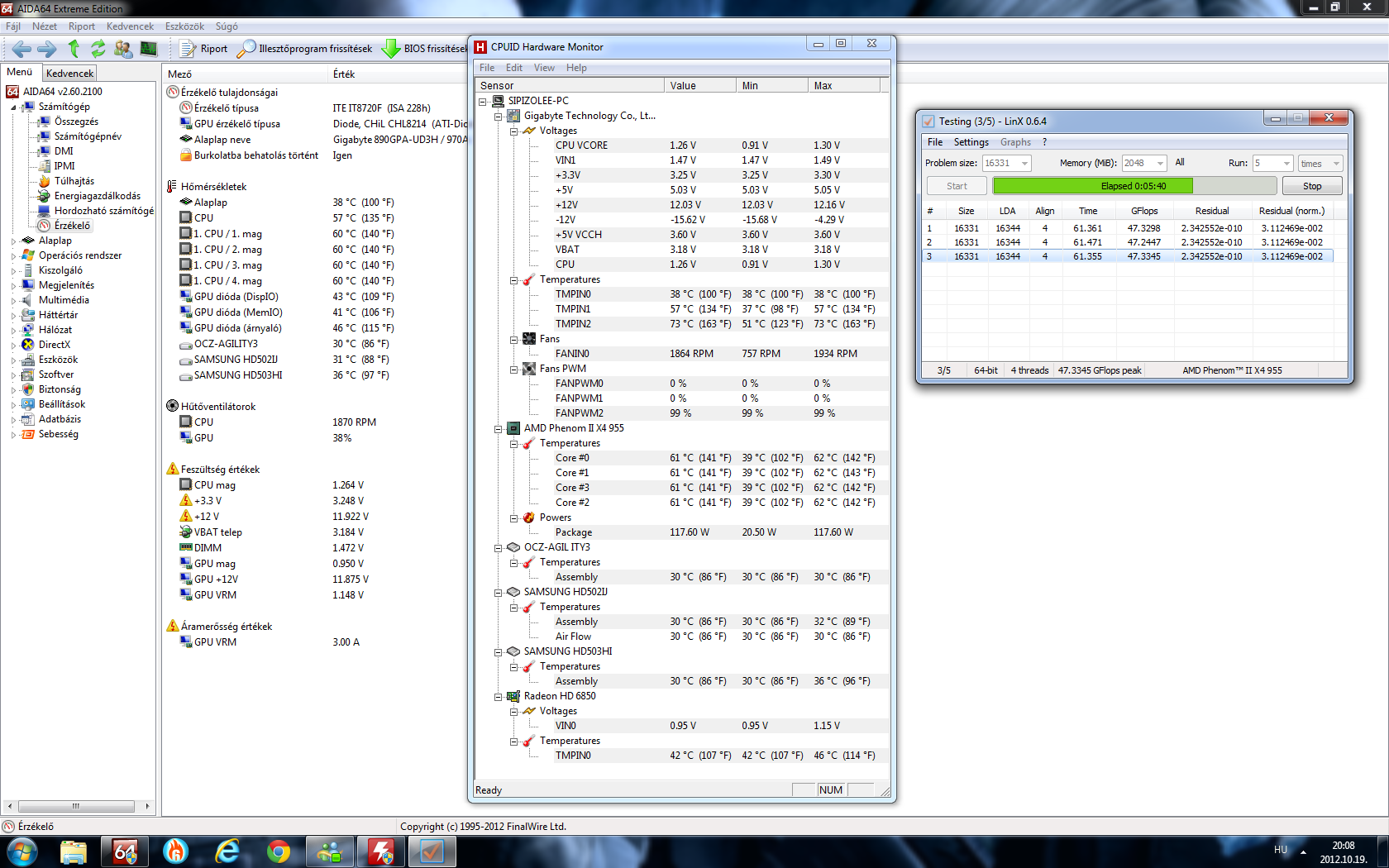Select the Érzékelő tree item
The image size is (1389, 868).
pyautogui.click(x=72, y=226)
